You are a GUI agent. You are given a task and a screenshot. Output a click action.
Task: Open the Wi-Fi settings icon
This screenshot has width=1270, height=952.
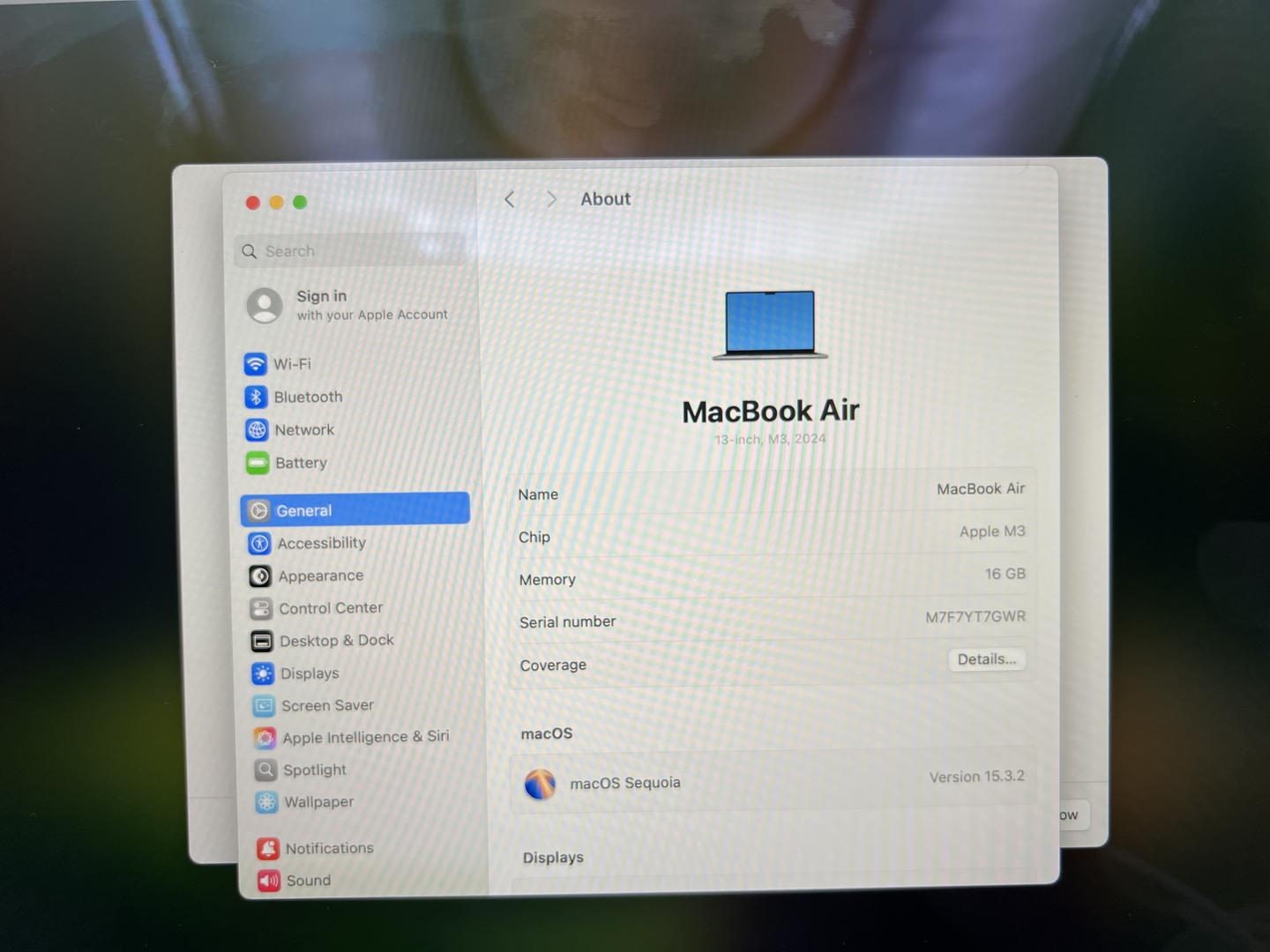pyautogui.click(x=256, y=363)
